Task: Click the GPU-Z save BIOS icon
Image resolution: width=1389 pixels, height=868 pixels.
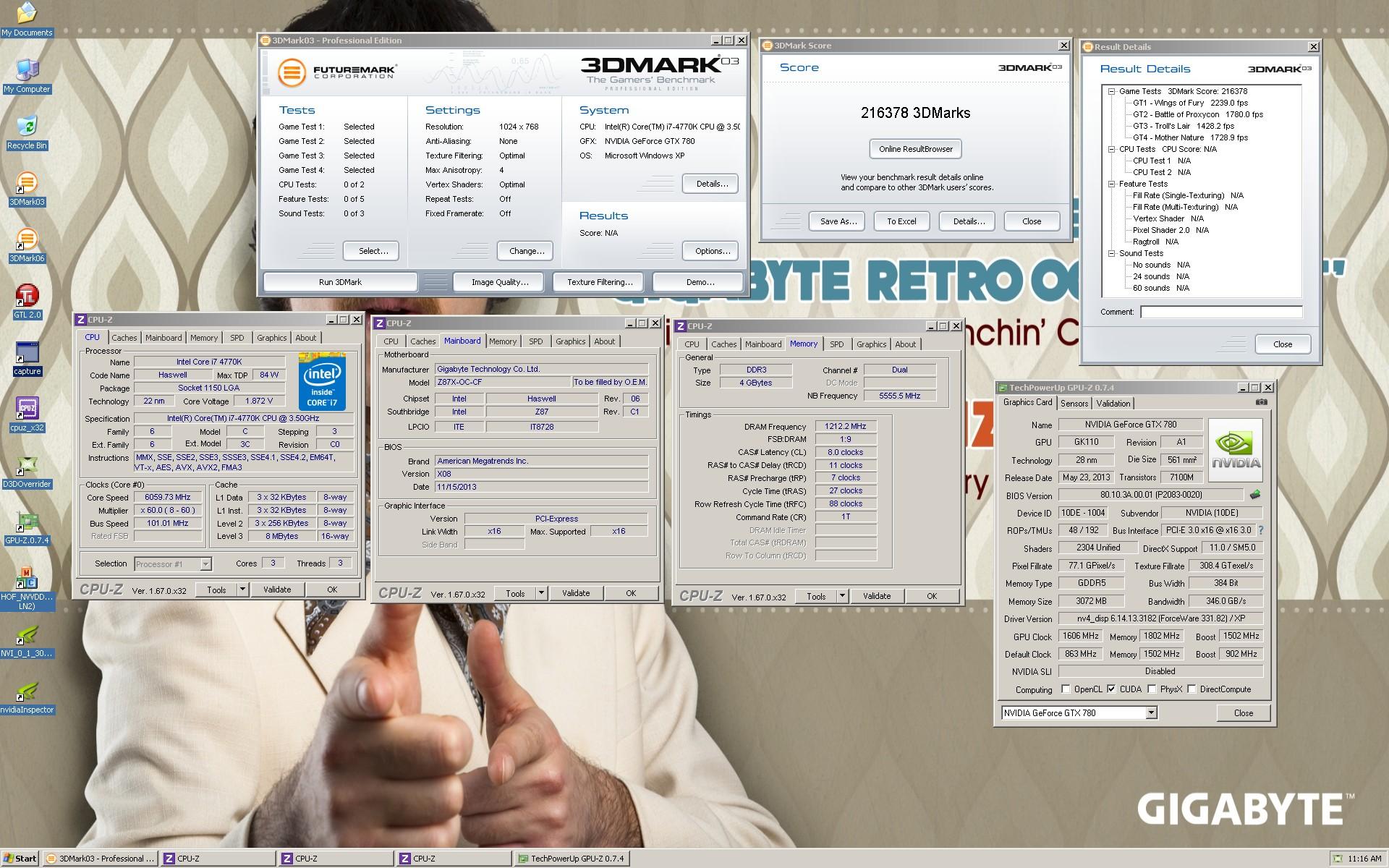Action: [1255, 495]
